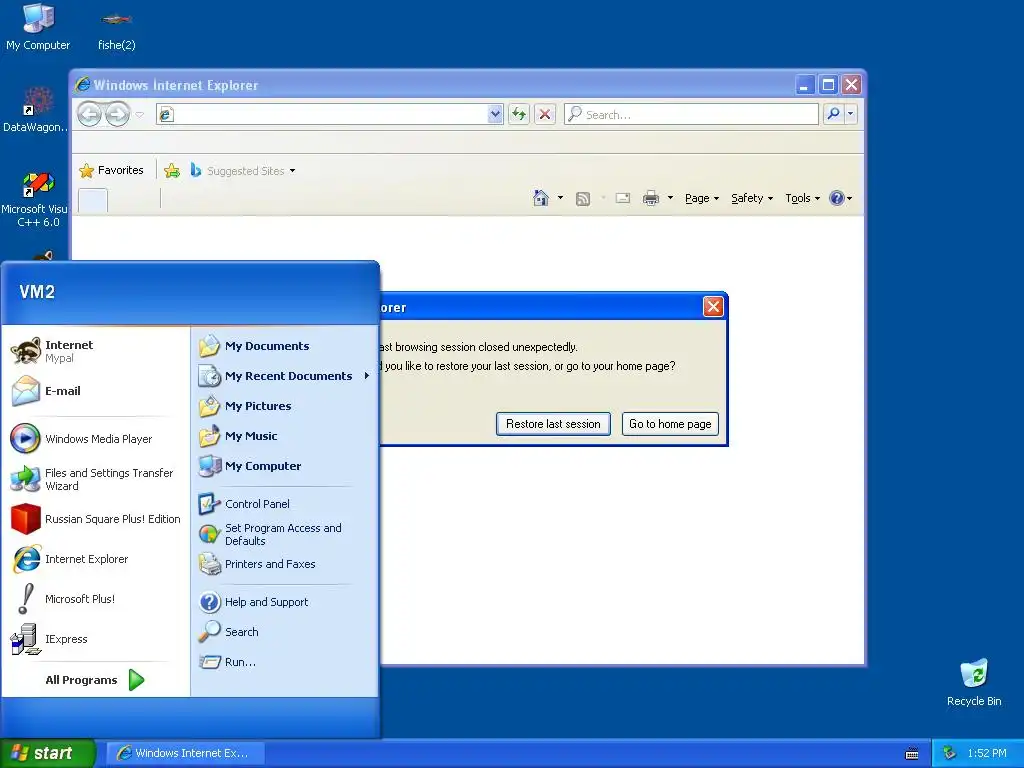Open Set Program Access and Defaults
Viewport: 1024px width, 768px height.
pos(285,534)
